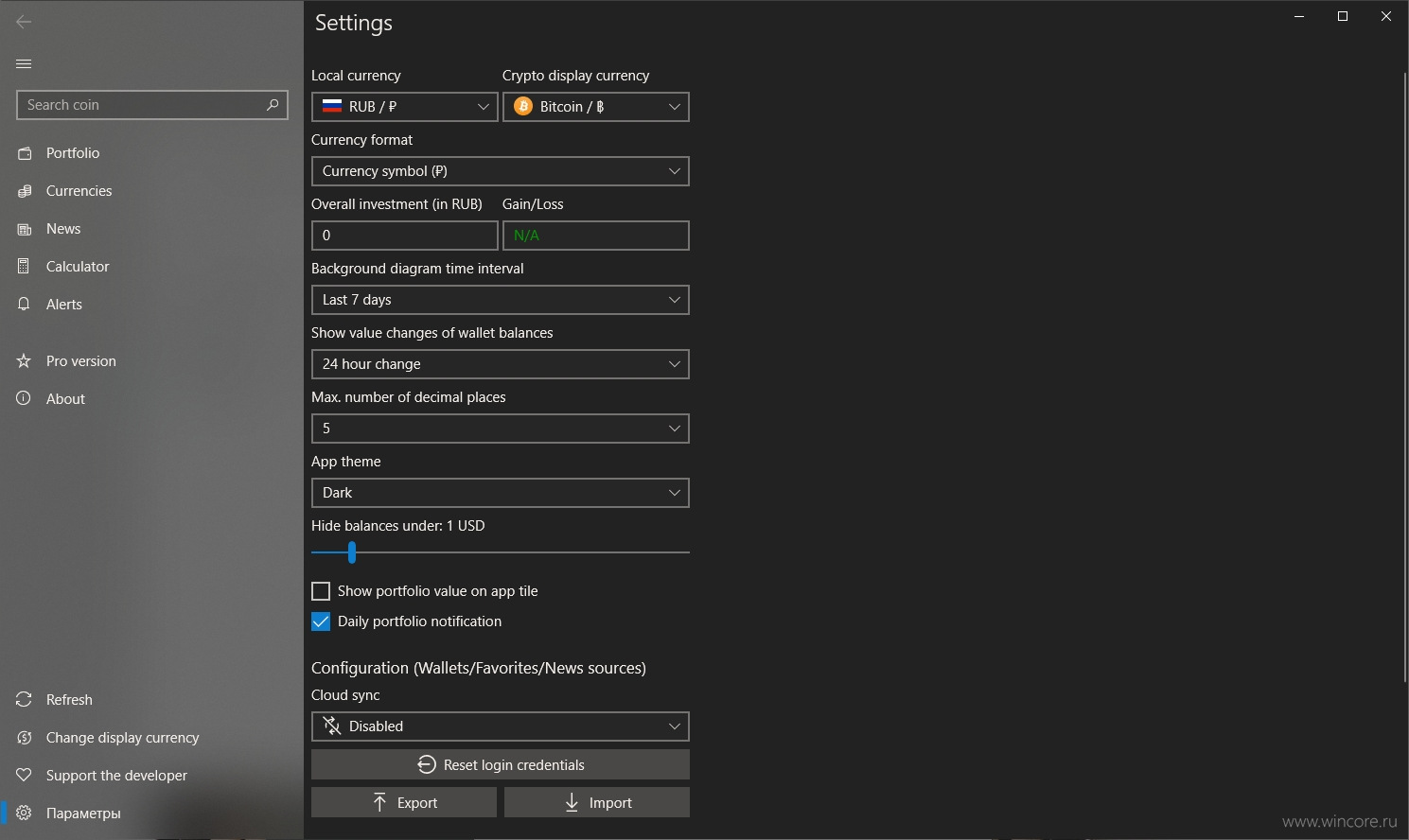This screenshot has width=1409, height=840.
Task: Click the Import button
Action: tap(597, 802)
